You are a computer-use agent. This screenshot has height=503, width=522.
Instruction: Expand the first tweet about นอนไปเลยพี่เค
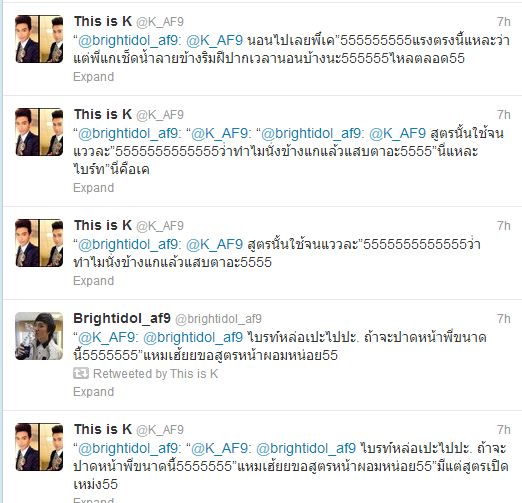tap(94, 77)
